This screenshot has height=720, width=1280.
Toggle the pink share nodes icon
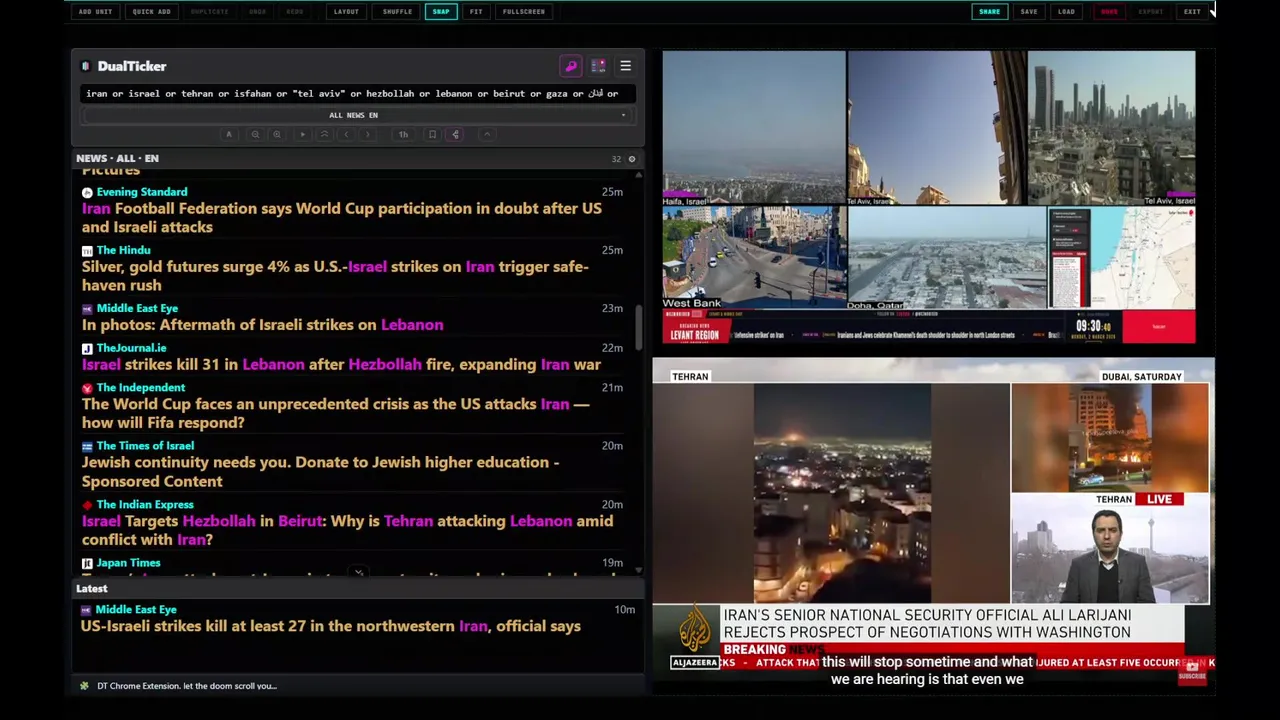(x=455, y=134)
